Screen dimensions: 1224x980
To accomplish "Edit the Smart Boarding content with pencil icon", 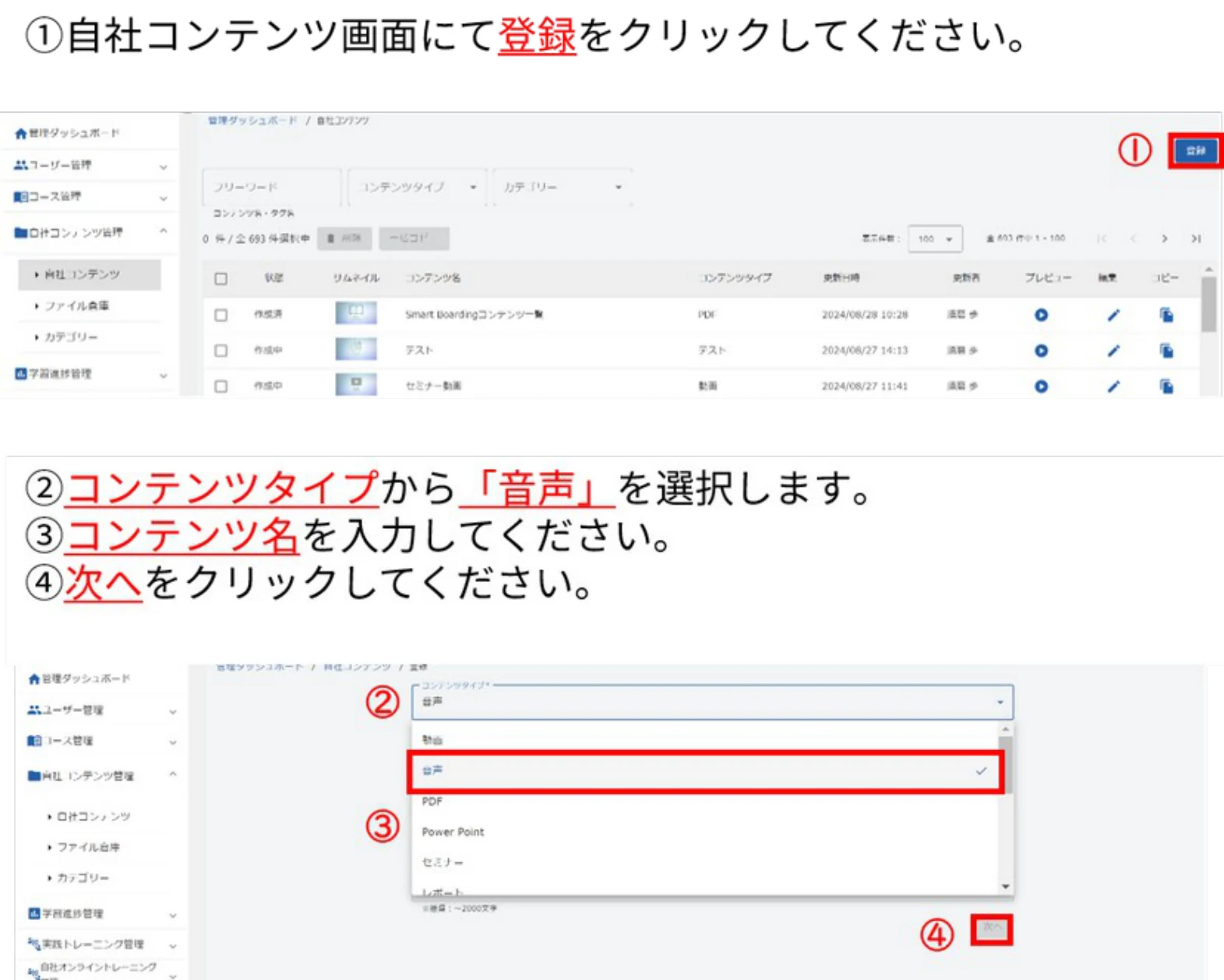I will (1113, 315).
